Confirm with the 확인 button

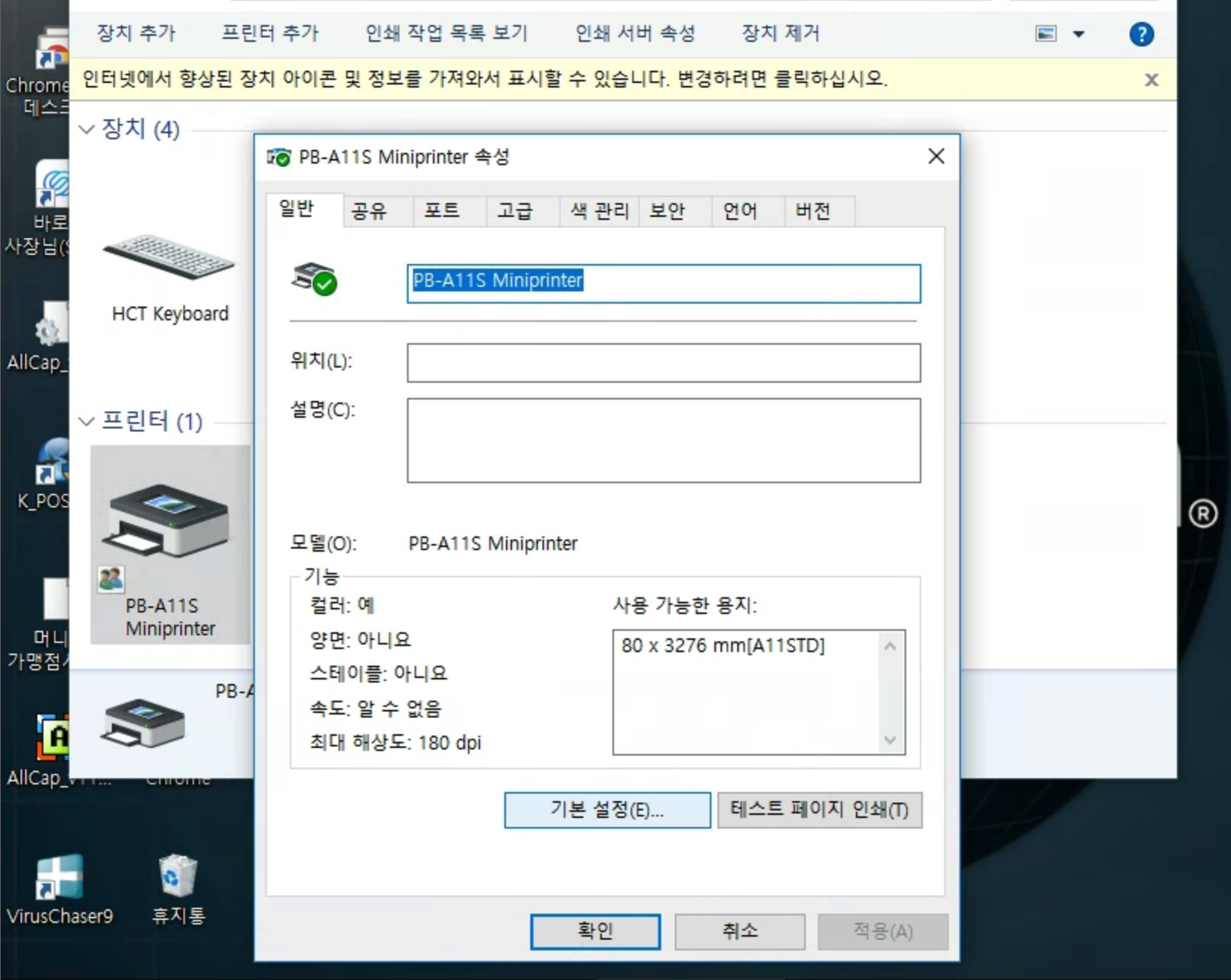click(595, 931)
